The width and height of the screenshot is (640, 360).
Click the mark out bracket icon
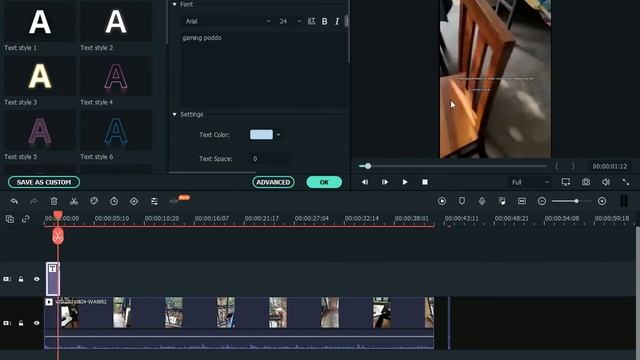pyautogui.click(x=573, y=166)
